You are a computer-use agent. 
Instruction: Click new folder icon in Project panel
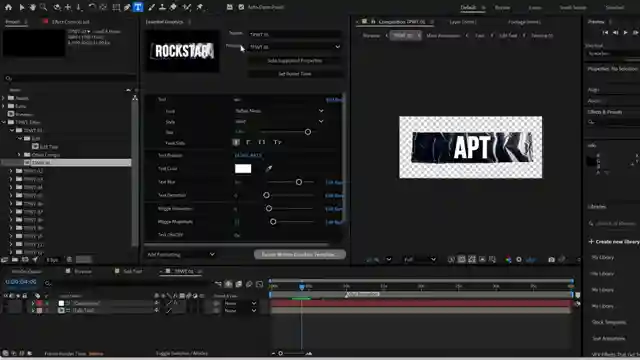[x=15, y=260]
